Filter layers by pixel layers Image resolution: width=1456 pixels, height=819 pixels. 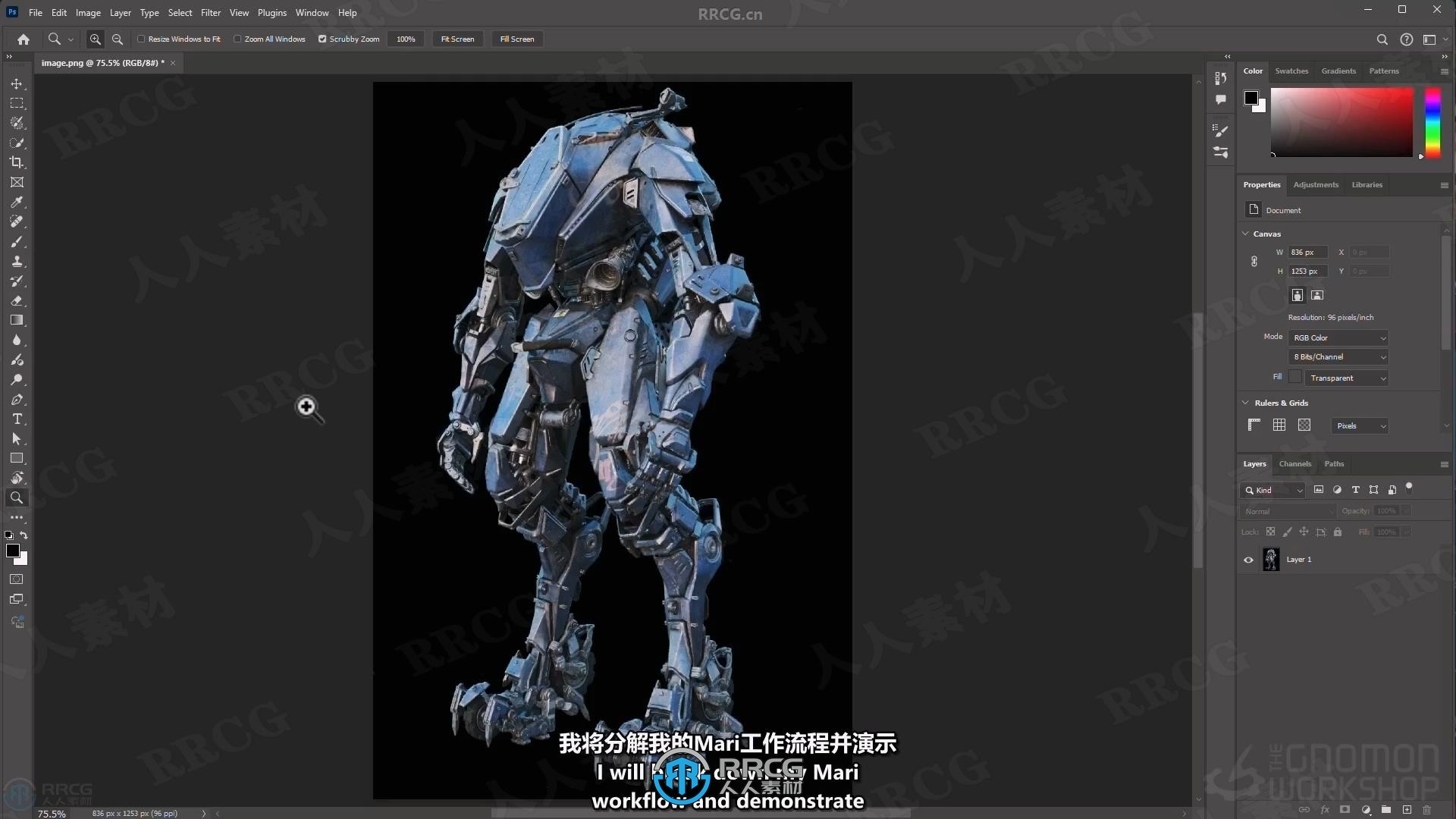tap(1319, 490)
